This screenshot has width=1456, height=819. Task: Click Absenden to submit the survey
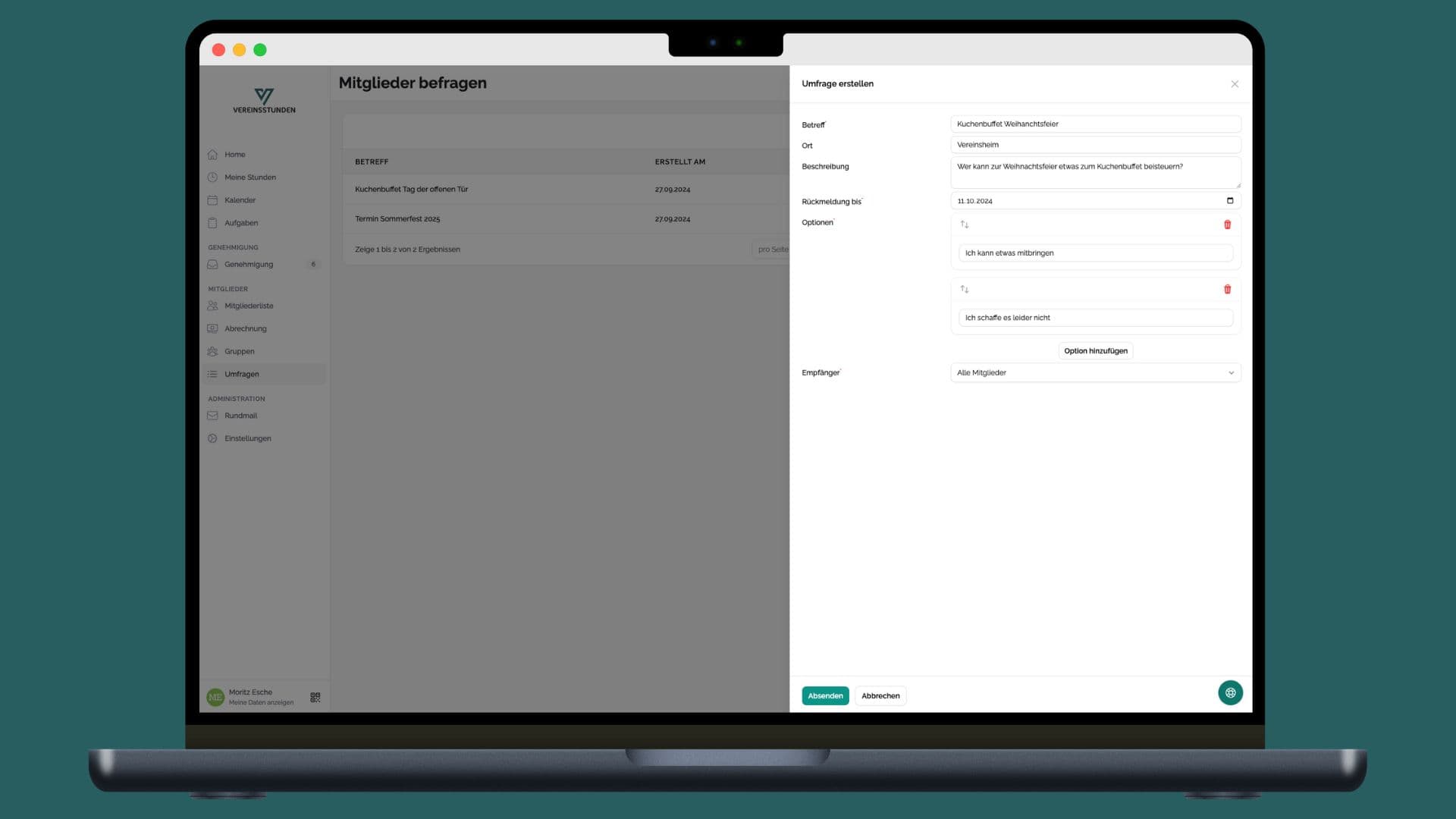click(x=824, y=696)
